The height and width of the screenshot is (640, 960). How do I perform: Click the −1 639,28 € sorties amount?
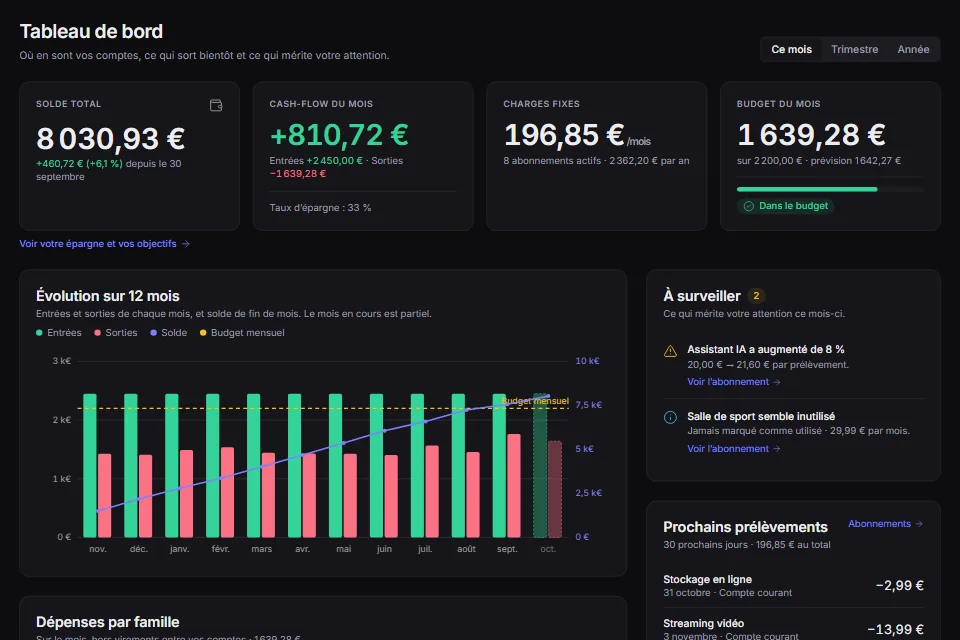pyautogui.click(x=298, y=174)
